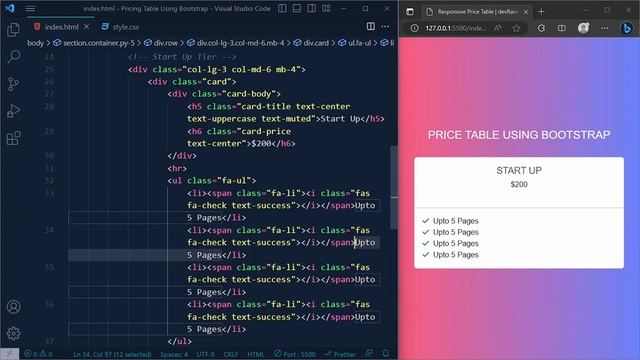Open the Run and Debug view

coord(13,111)
